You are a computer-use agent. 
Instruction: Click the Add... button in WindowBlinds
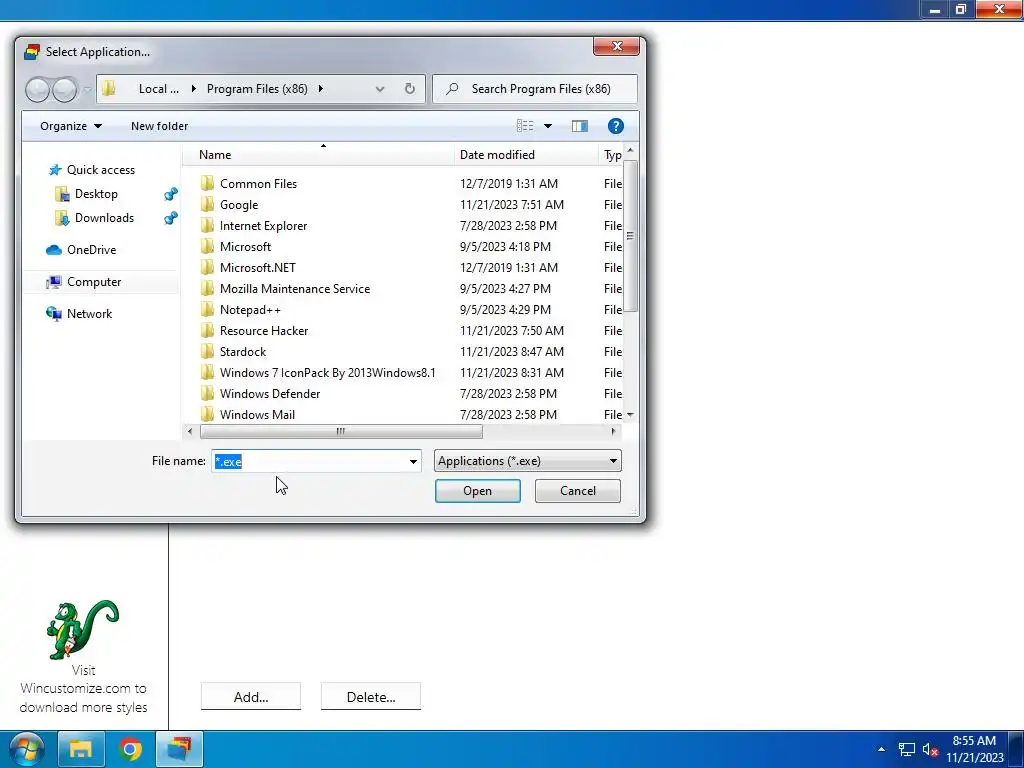click(x=251, y=697)
